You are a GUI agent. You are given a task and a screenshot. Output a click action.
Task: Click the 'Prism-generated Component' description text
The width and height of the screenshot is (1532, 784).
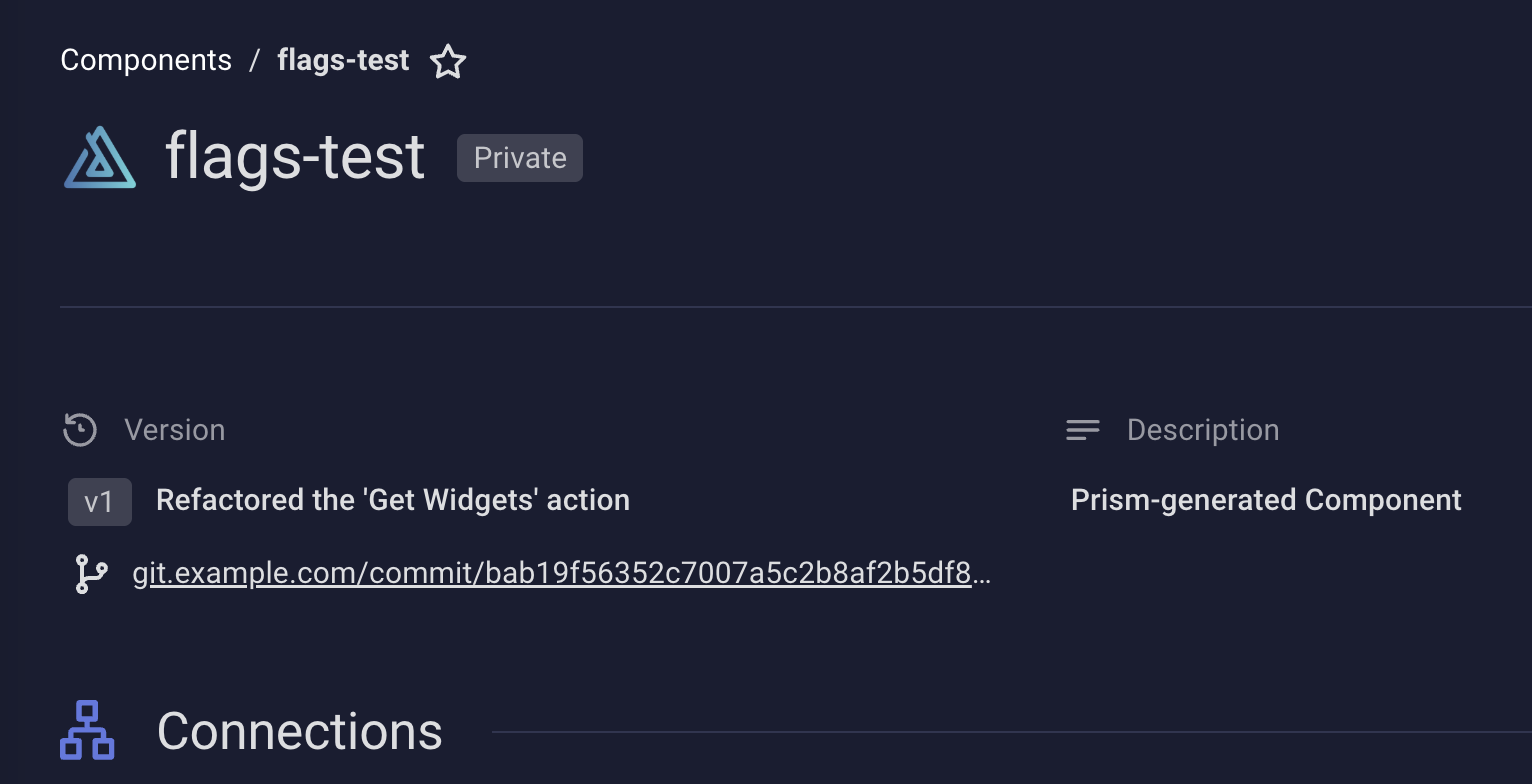pos(1265,500)
